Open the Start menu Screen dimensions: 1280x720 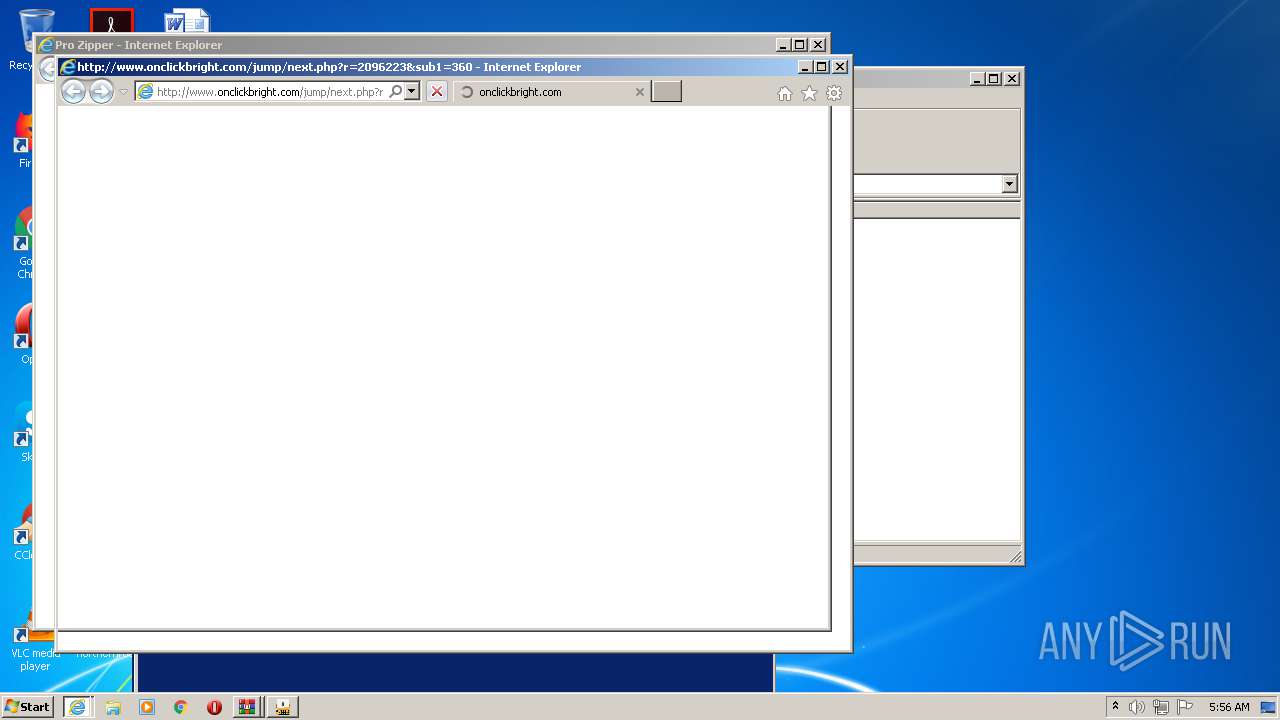[27, 707]
